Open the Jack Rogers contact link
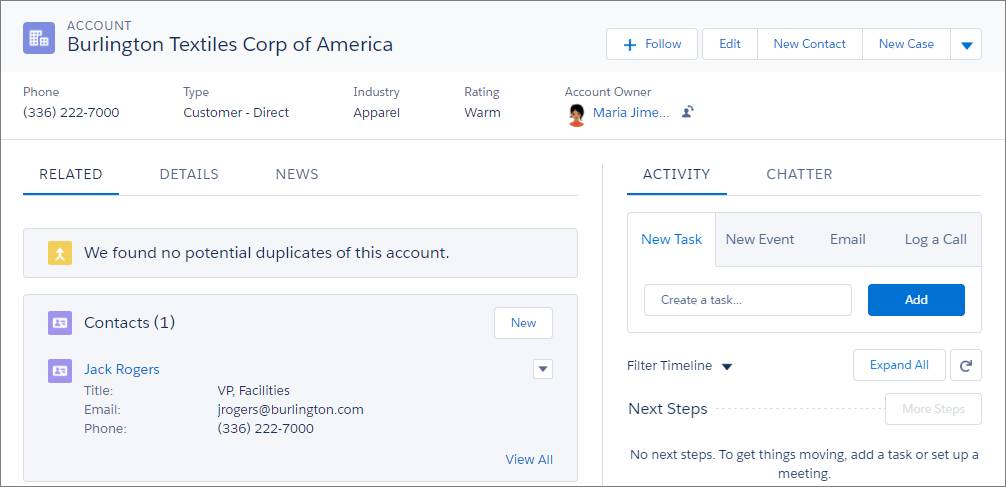 tap(122, 370)
